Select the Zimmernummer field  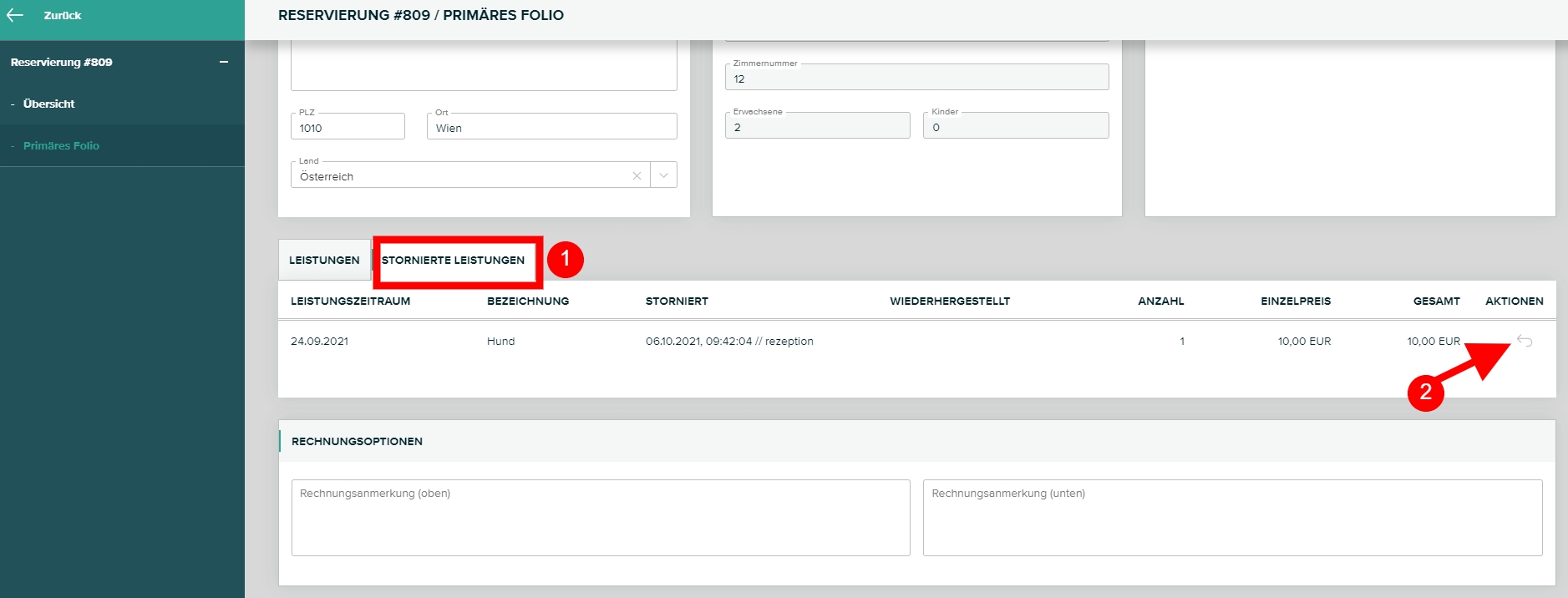[x=916, y=79]
